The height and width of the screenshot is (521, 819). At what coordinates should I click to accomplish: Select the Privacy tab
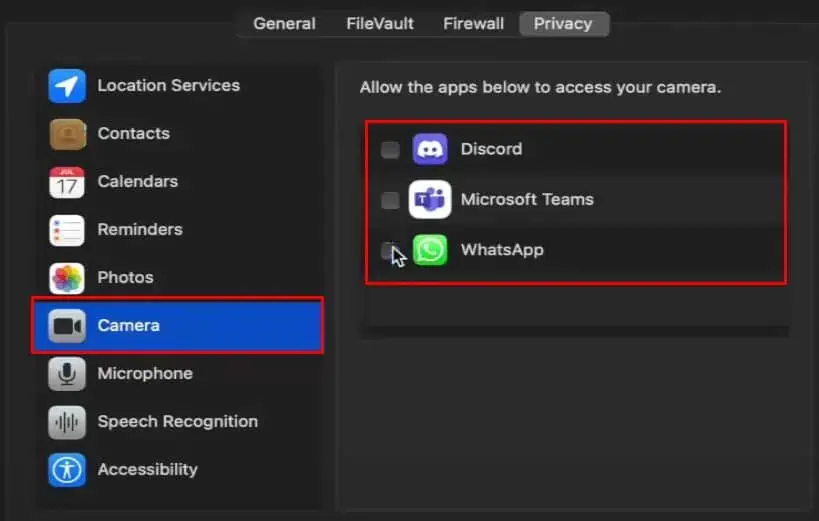point(562,24)
